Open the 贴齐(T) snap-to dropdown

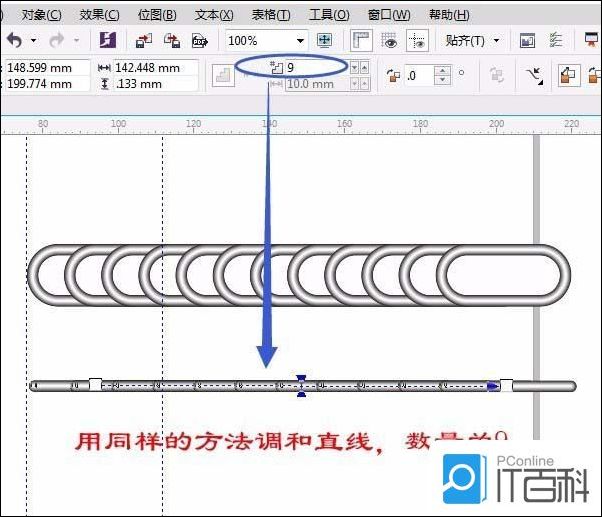(x=472, y=40)
